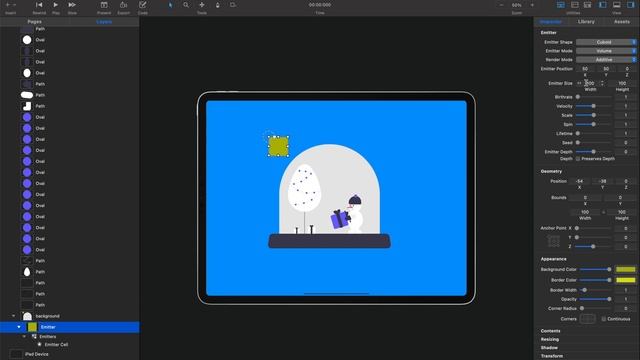Open the Inspector tab

click(x=551, y=22)
